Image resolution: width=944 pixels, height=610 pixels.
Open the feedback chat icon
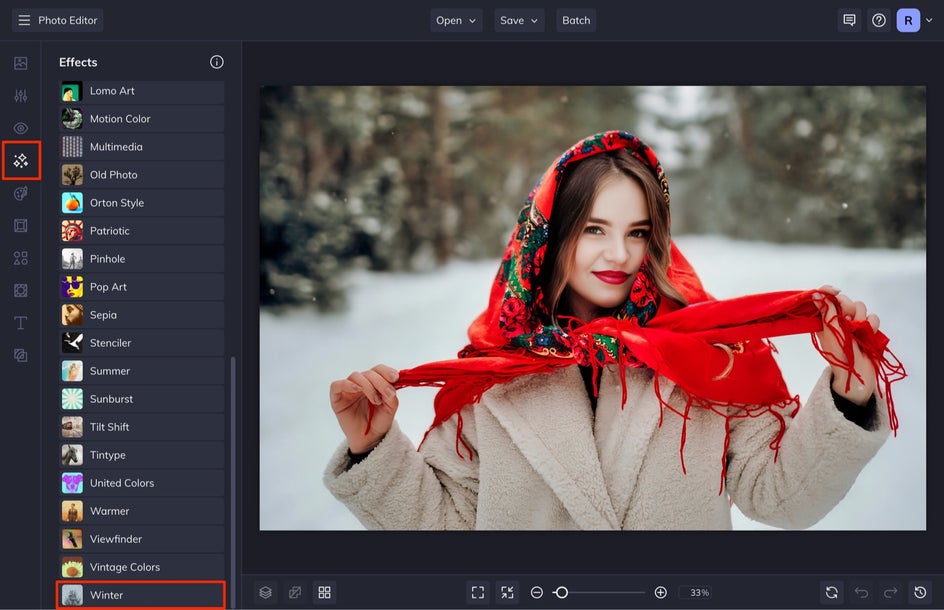tap(849, 20)
